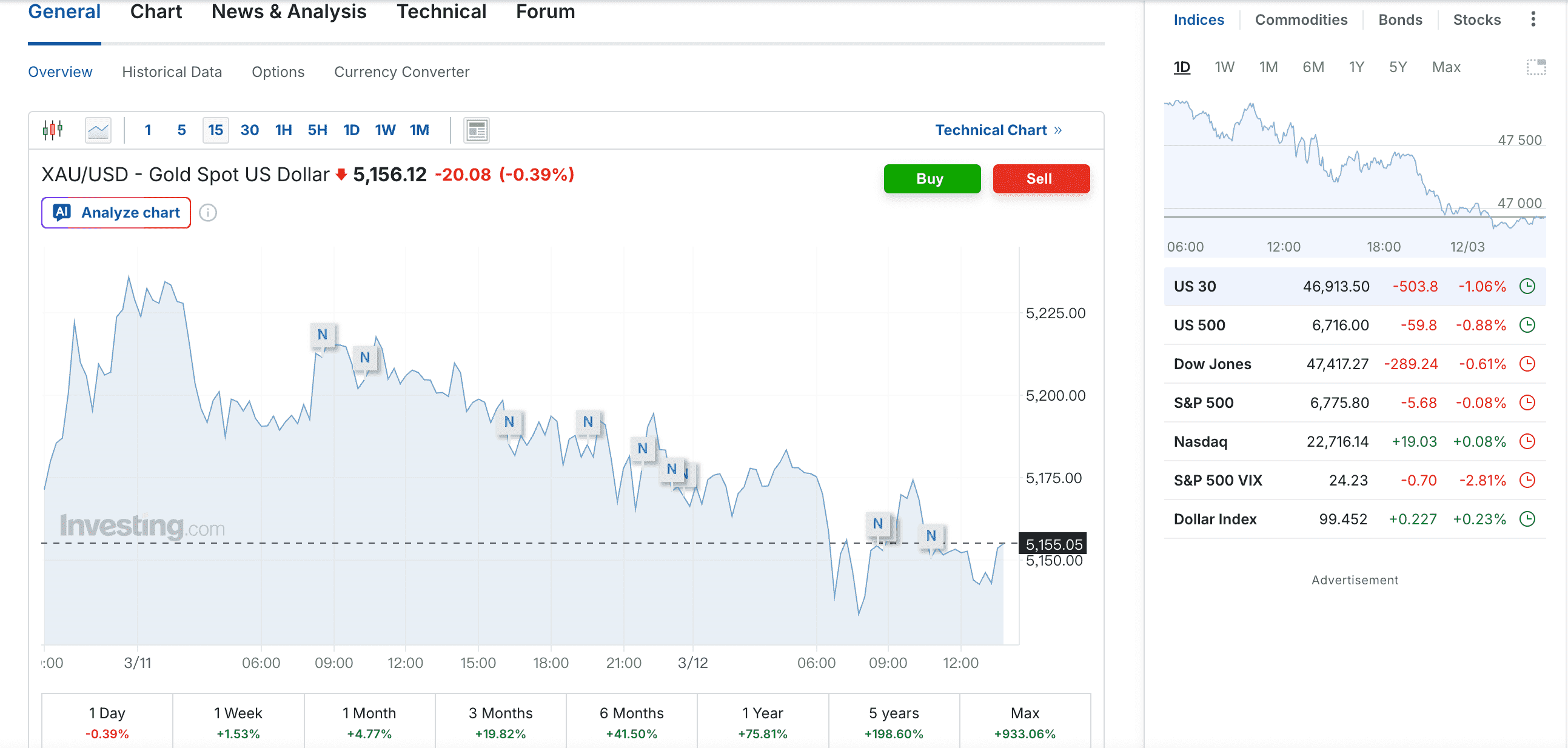Open the News & Analysis tab

(289, 12)
